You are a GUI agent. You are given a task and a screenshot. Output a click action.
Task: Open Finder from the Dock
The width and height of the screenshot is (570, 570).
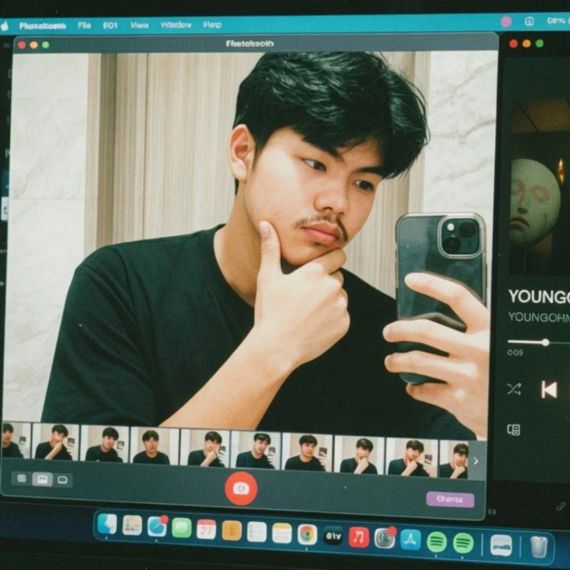[107, 524]
